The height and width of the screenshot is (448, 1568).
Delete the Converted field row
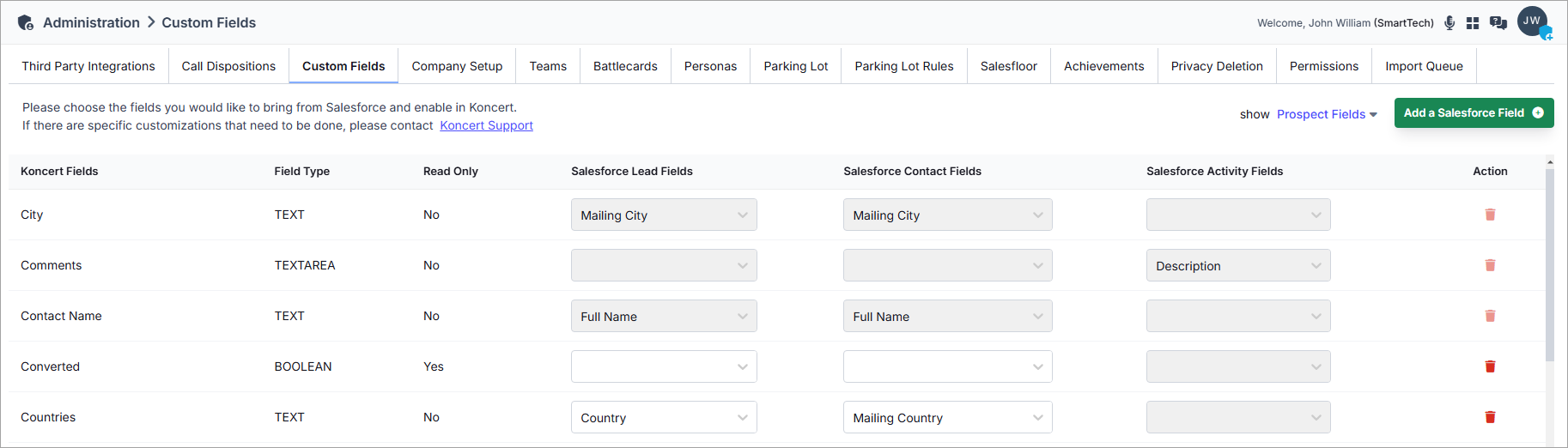click(1490, 366)
